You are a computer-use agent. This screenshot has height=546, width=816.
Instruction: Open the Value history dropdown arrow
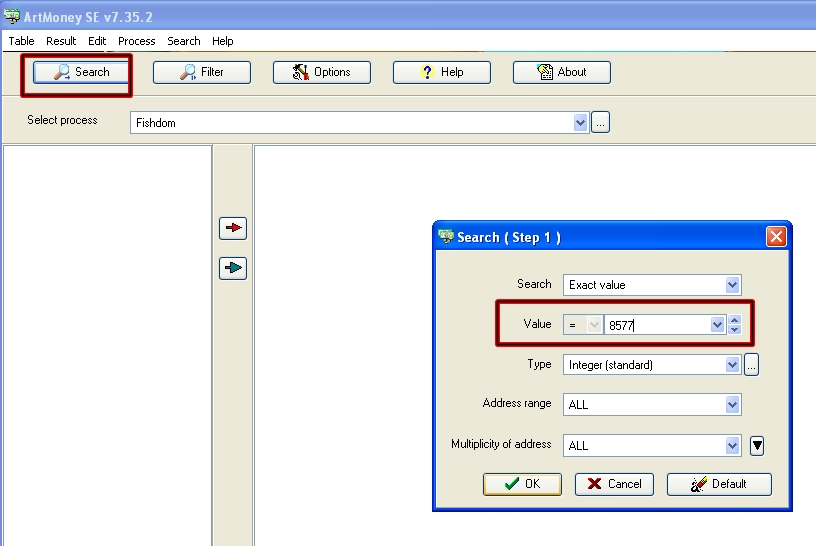(717, 325)
